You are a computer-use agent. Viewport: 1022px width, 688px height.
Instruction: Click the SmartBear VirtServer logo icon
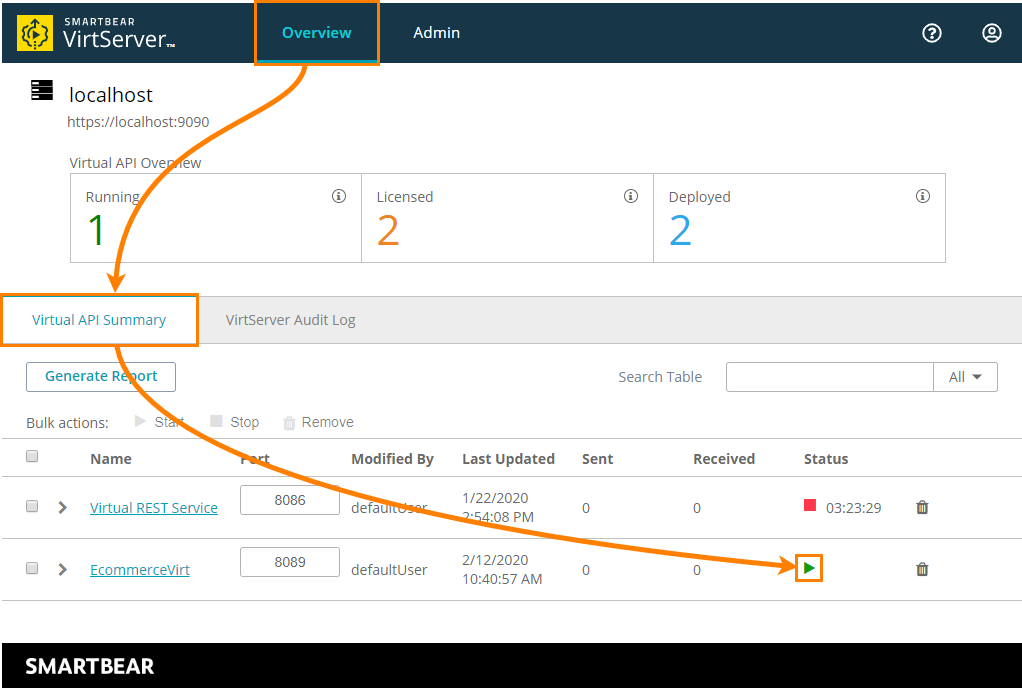(x=35, y=33)
